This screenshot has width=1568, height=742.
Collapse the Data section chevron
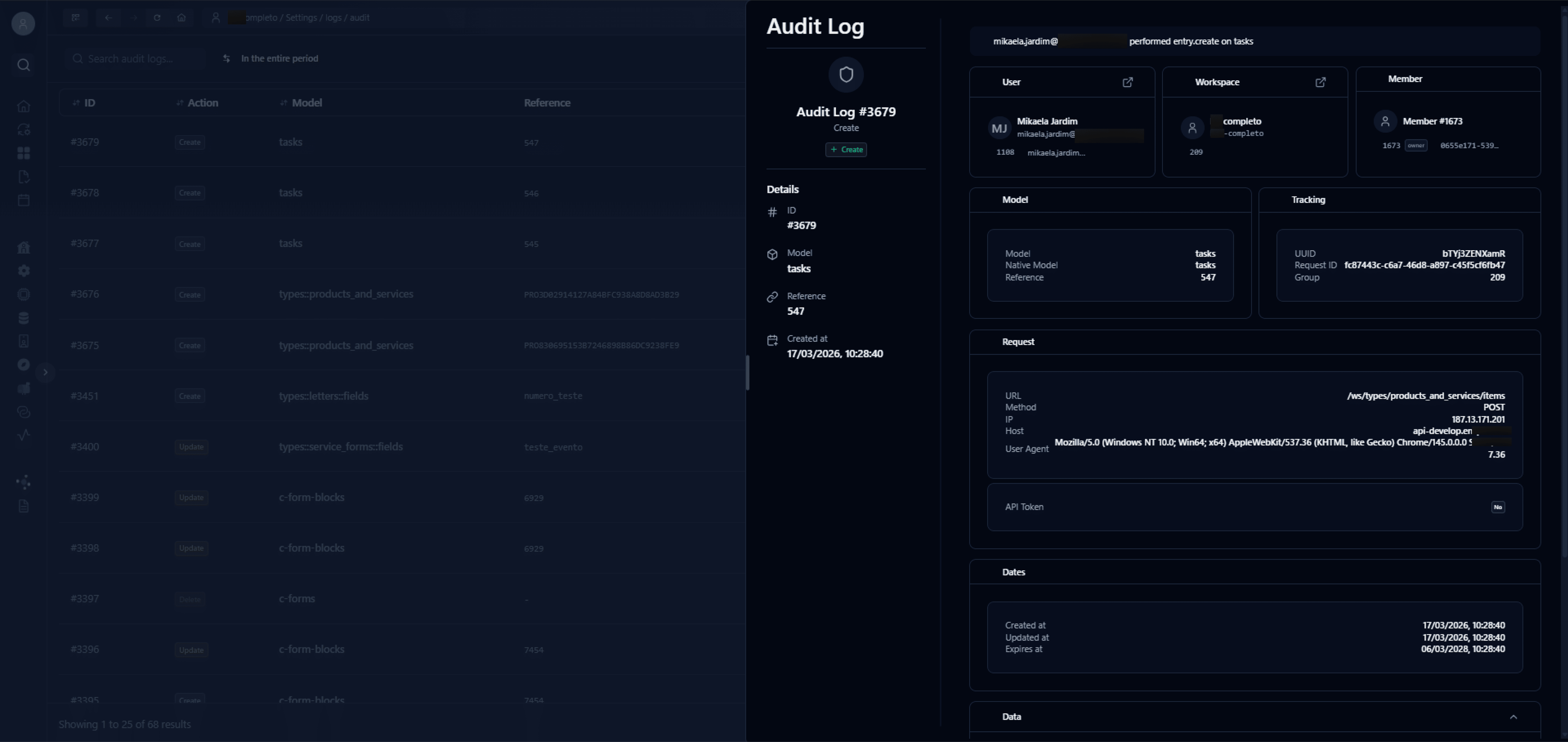(x=1513, y=717)
